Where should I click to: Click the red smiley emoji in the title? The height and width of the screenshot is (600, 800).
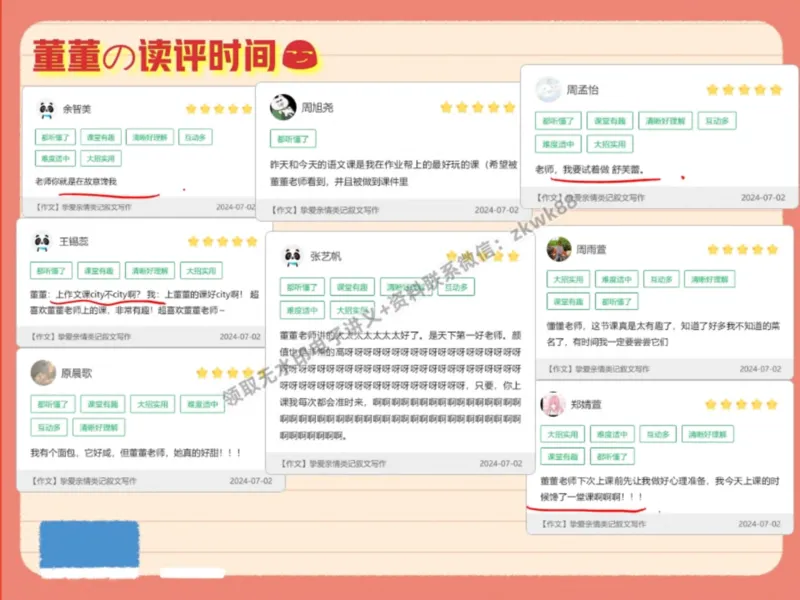pyautogui.click(x=300, y=55)
